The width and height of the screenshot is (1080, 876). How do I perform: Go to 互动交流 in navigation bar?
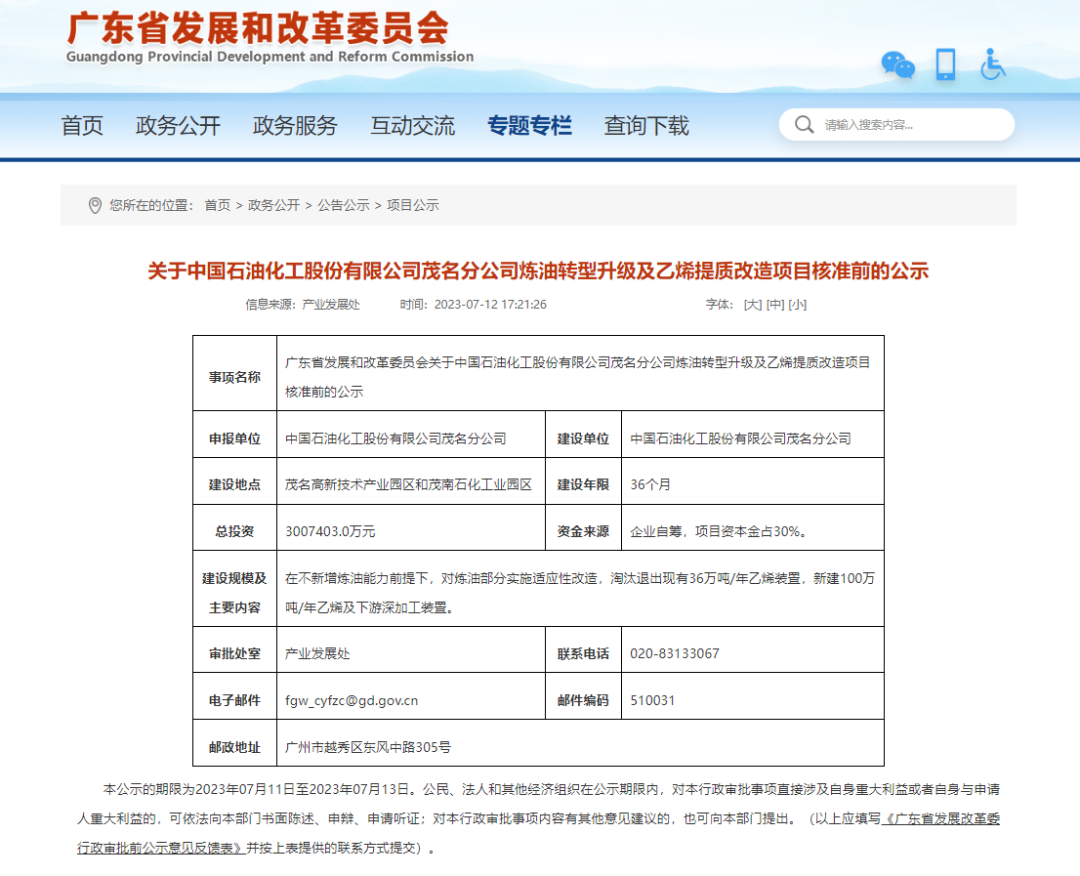[412, 126]
